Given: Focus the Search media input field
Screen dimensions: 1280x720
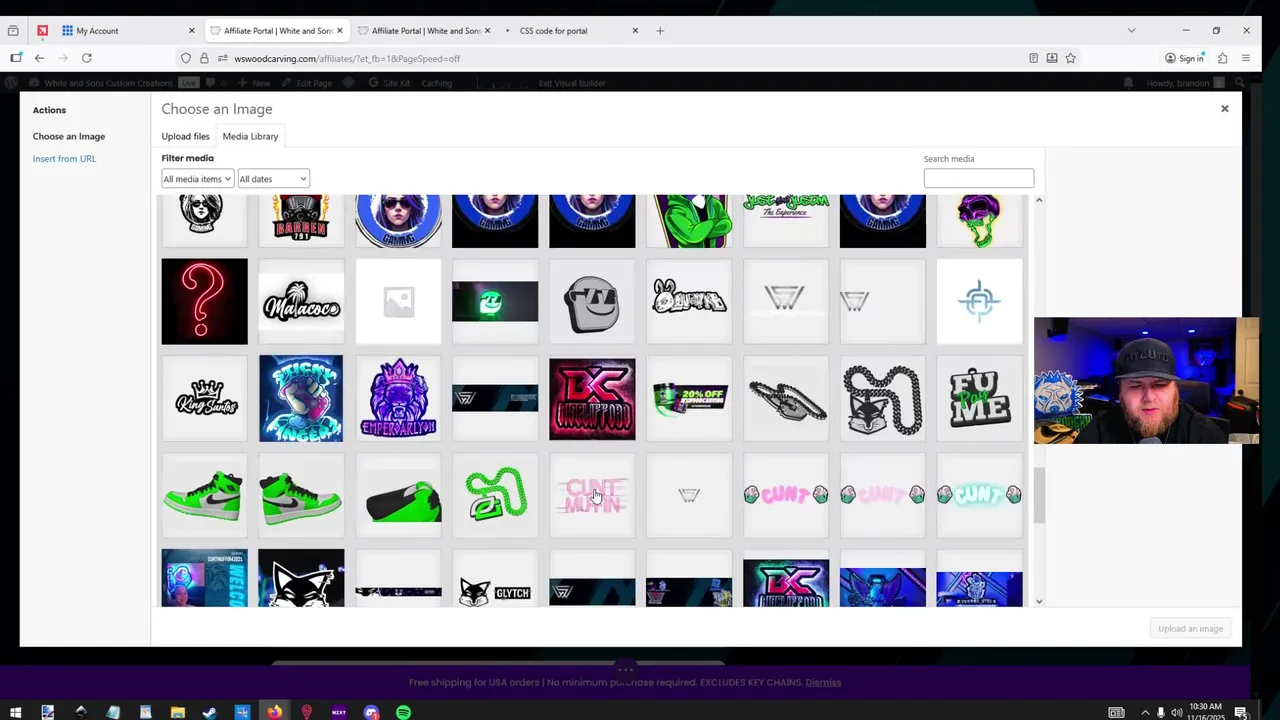Looking at the screenshot, I should (979, 178).
